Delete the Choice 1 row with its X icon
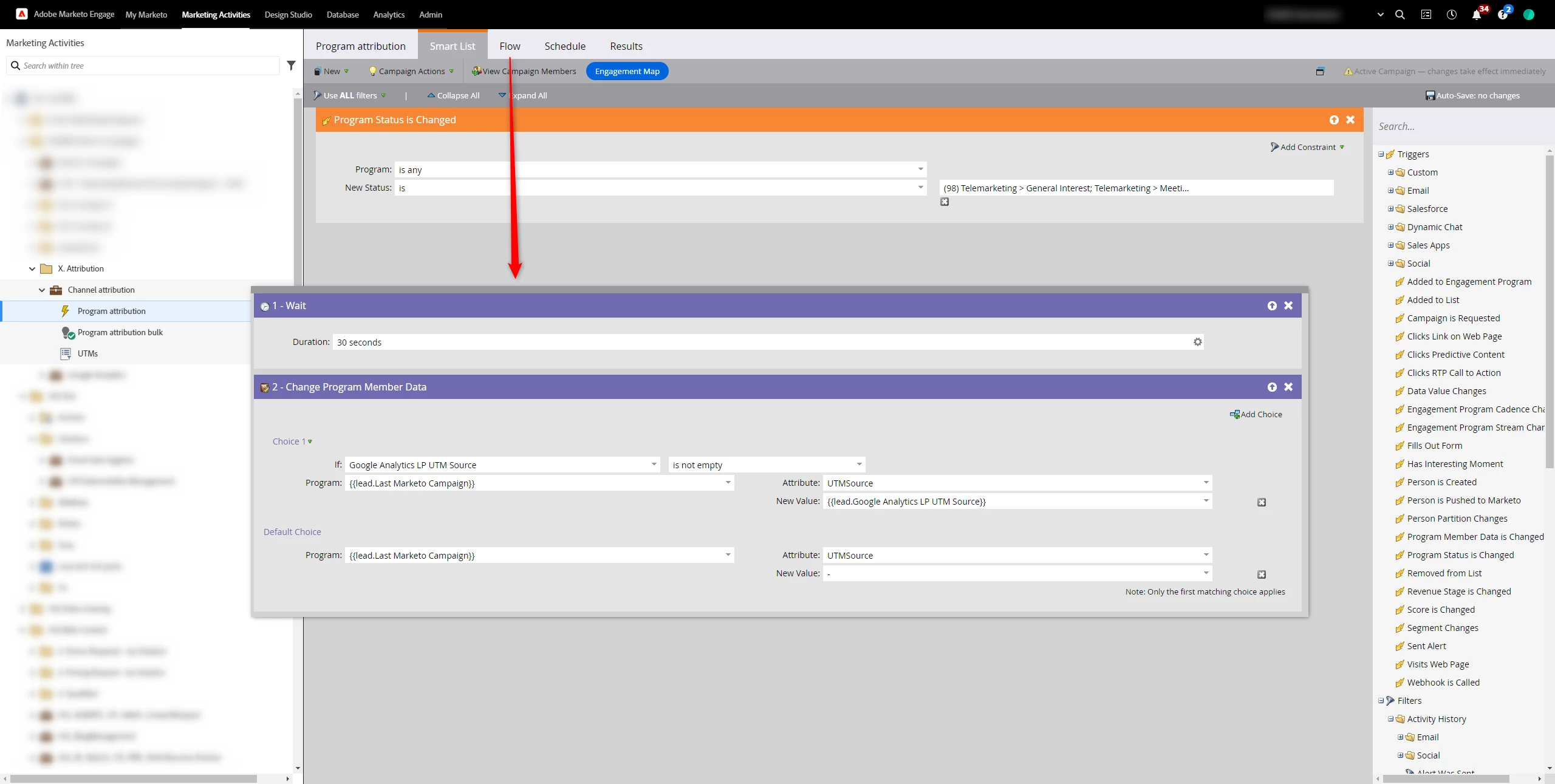The image size is (1555, 784). pyautogui.click(x=1262, y=502)
